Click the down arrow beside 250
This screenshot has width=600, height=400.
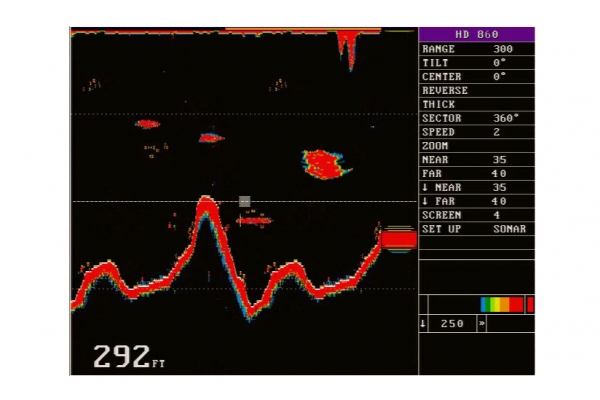[x=423, y=324]
